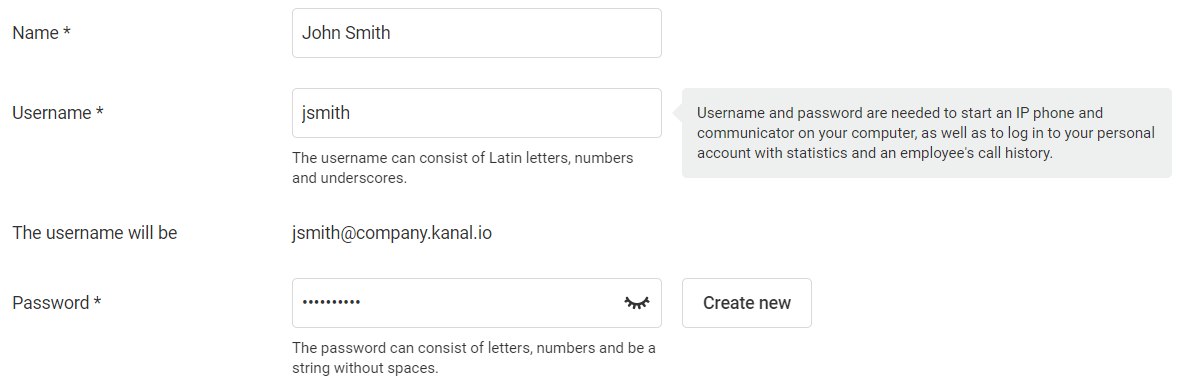Click the Name field label
Viewport: 1201px width, 385px height.
41,33
